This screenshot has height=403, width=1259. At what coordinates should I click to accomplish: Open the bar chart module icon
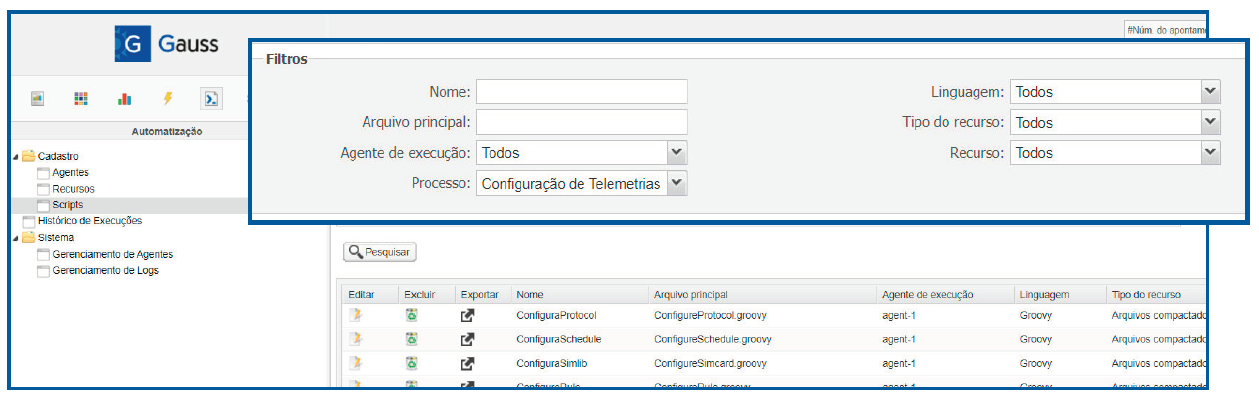125,98
